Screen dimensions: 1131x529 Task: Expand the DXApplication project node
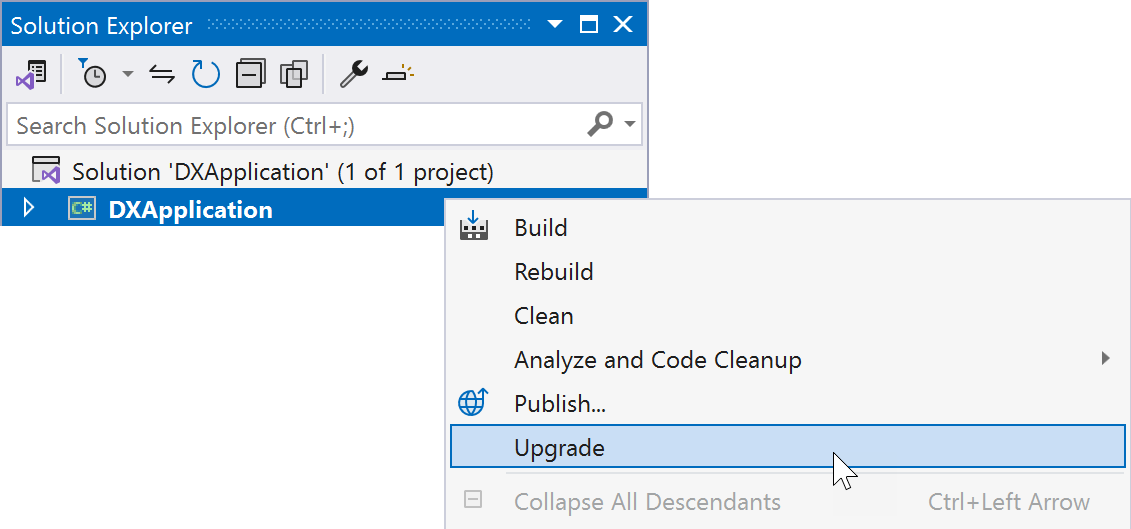coord(28,209)
